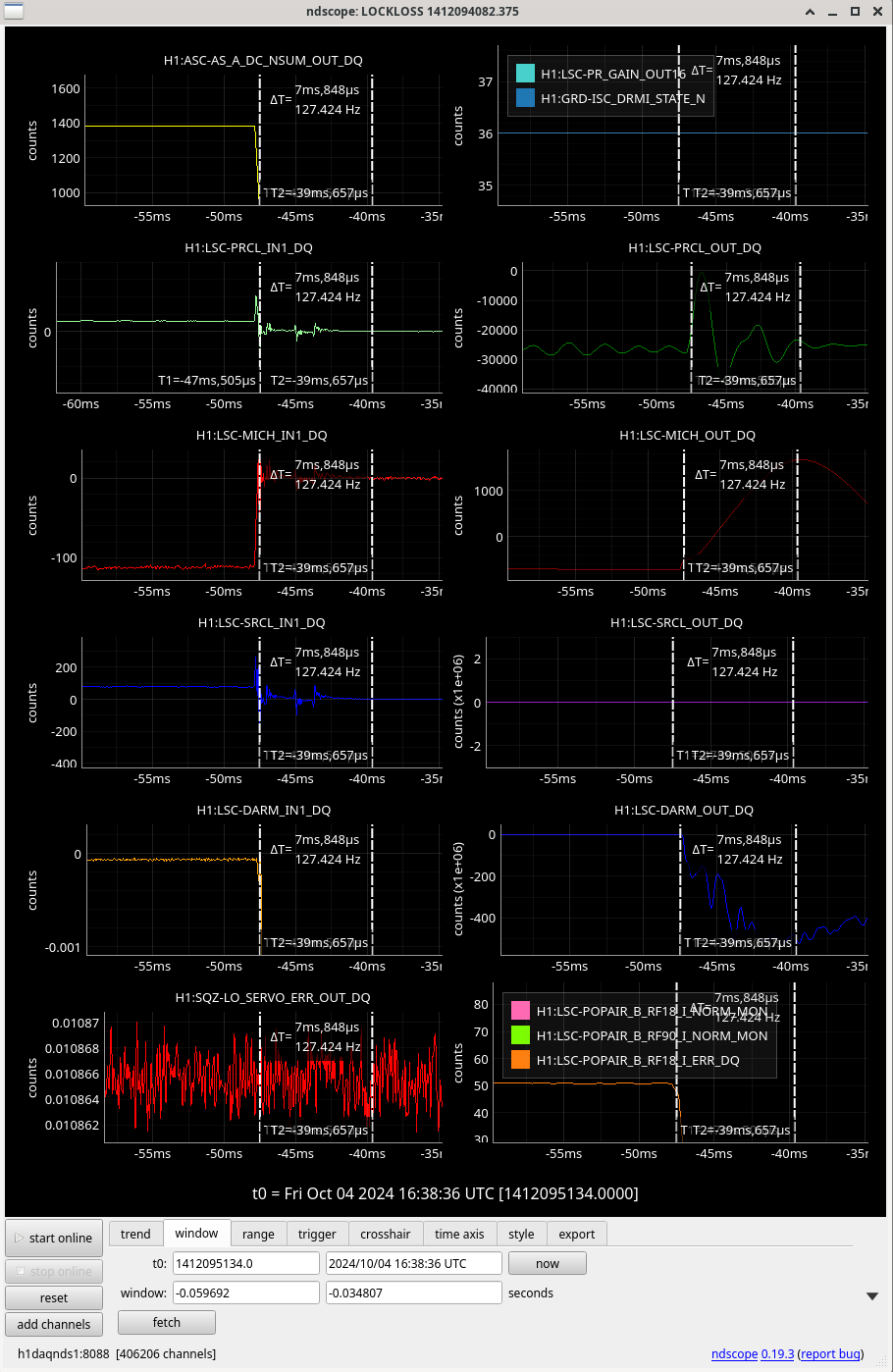This screenshot has height=1372, width=893.
Task: Click the H1:LSC-DARM_IN1_DQ plot title
Action: pos(264,810)
